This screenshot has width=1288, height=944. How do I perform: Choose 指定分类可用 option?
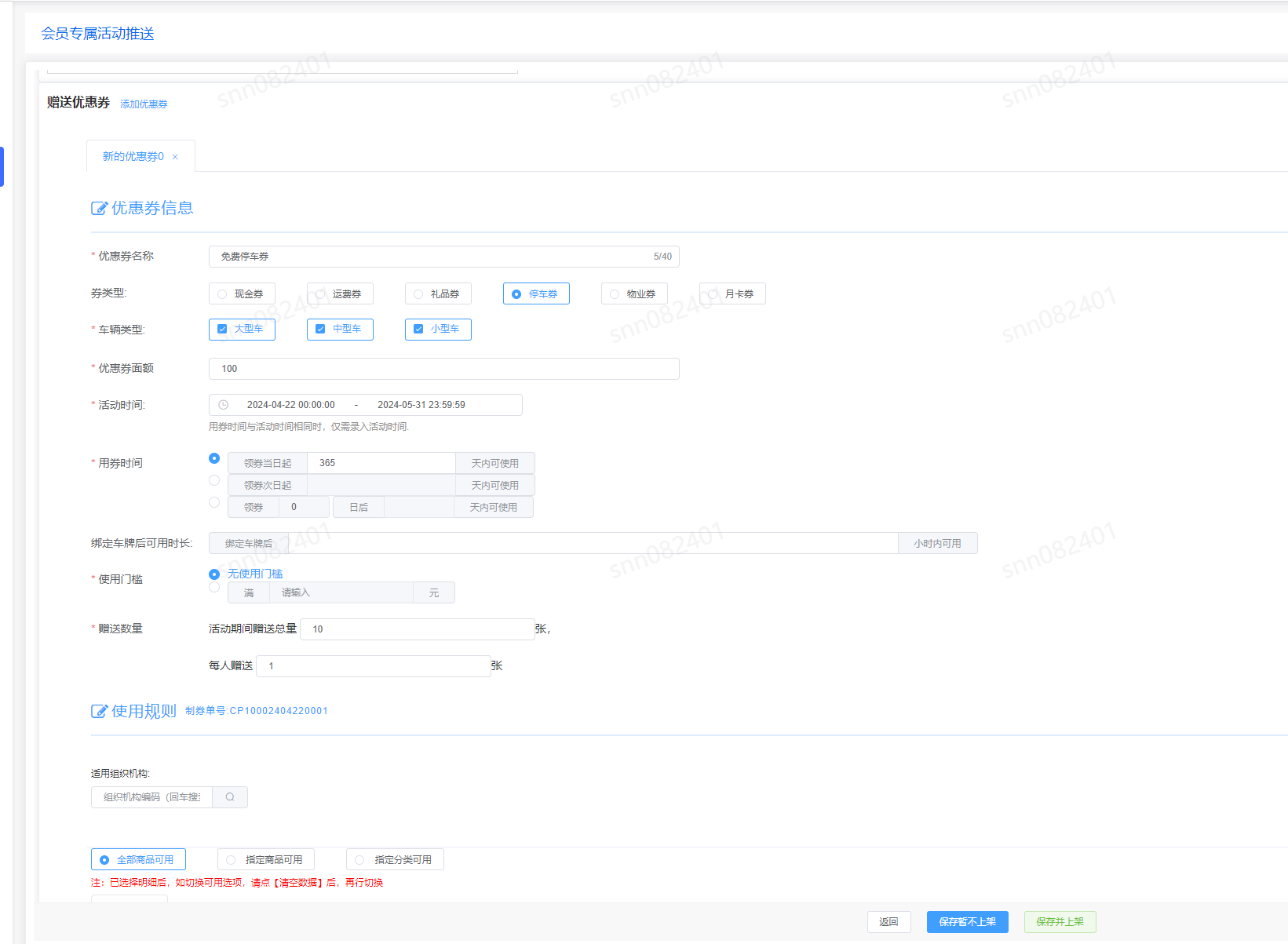click(x=395, y=859)
